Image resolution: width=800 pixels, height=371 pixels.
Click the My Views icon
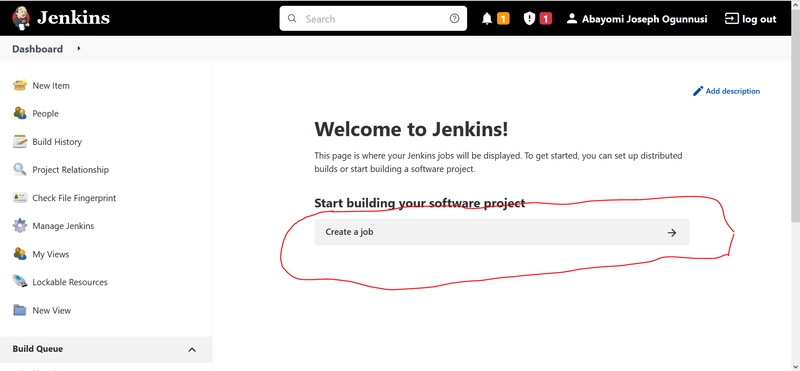tap(19, 254)
